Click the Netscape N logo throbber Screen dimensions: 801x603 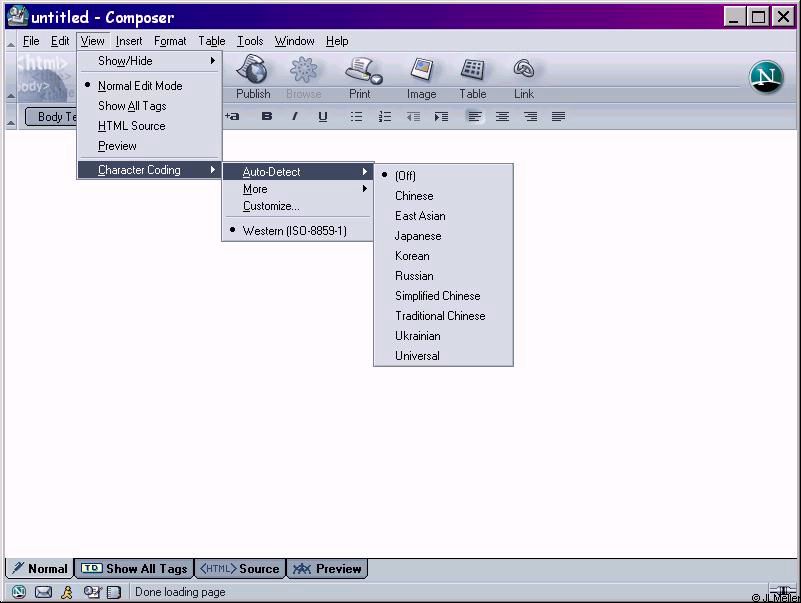click(766, 77)
